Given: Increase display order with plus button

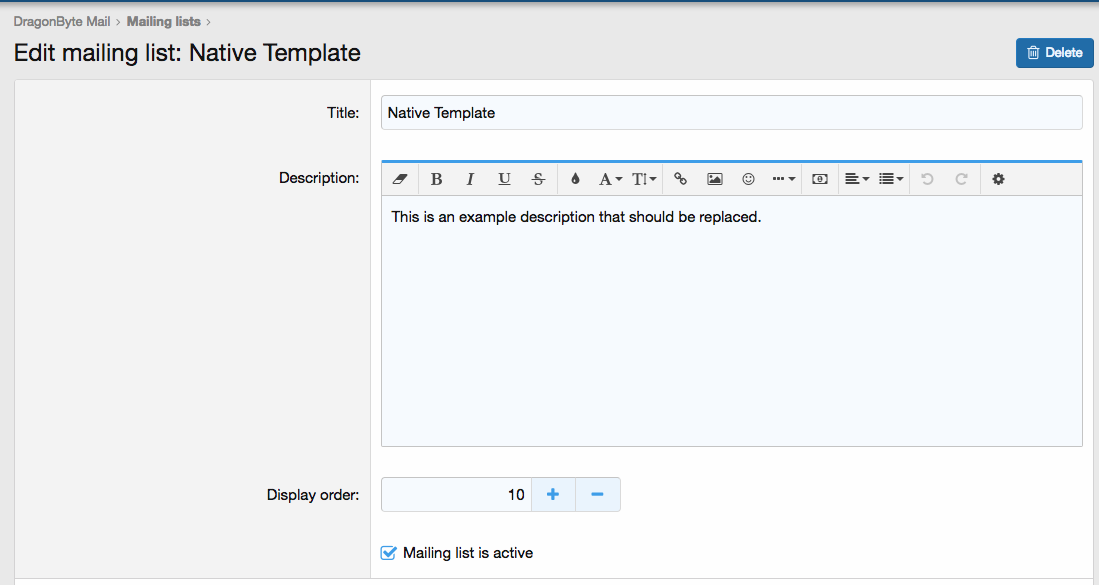Looking at the screenshot, I should pos(553,494).
